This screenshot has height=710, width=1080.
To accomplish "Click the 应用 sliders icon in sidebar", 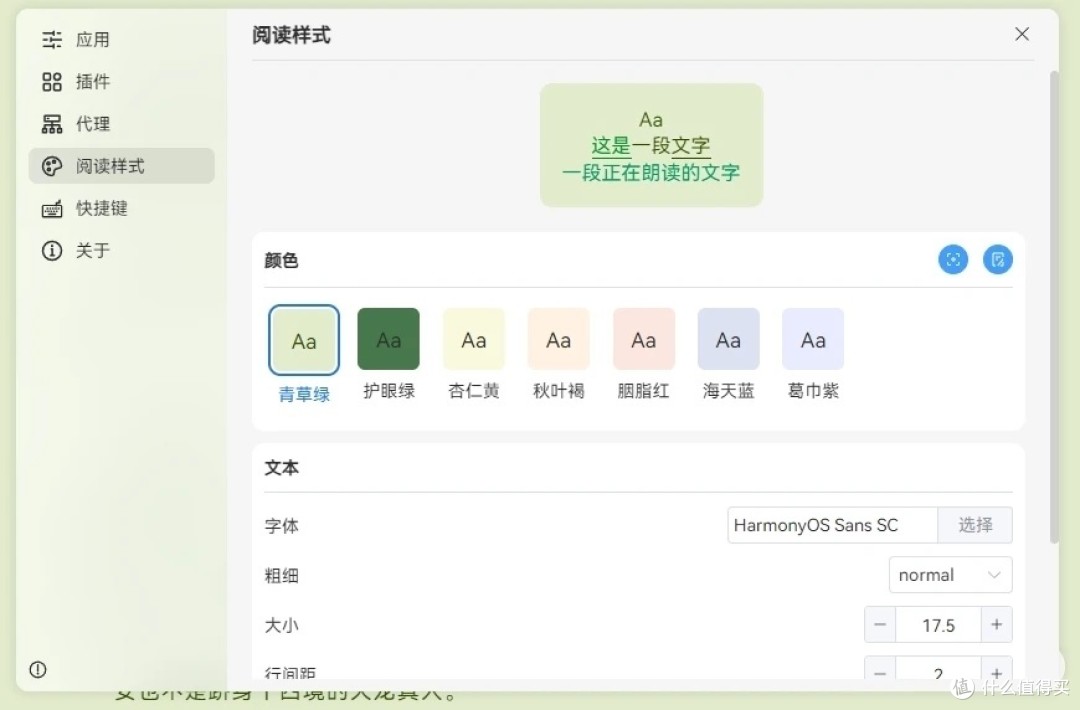I will click(52, 40).
